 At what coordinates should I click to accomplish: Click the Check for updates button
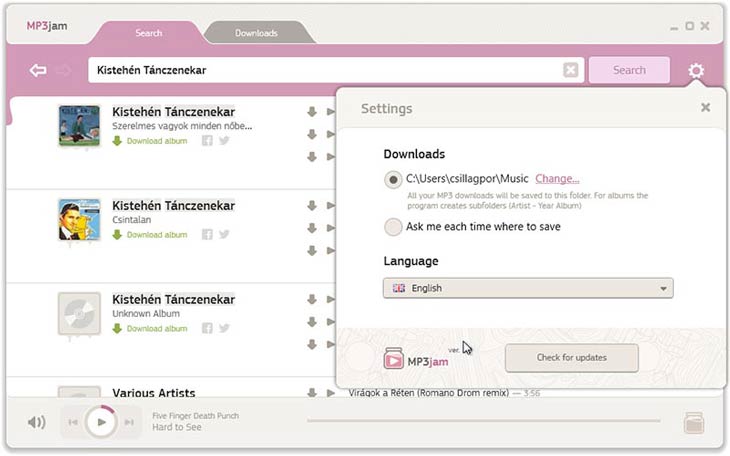point(571,357)
